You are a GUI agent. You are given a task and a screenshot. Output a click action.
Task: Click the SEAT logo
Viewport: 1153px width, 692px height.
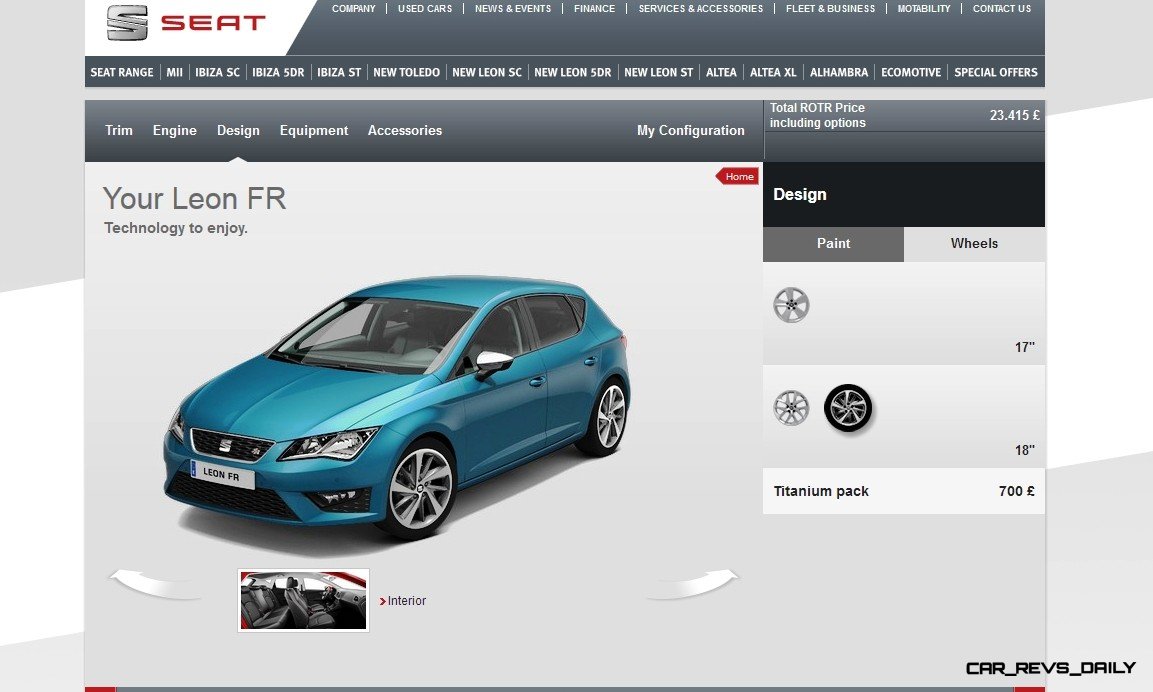186,23
